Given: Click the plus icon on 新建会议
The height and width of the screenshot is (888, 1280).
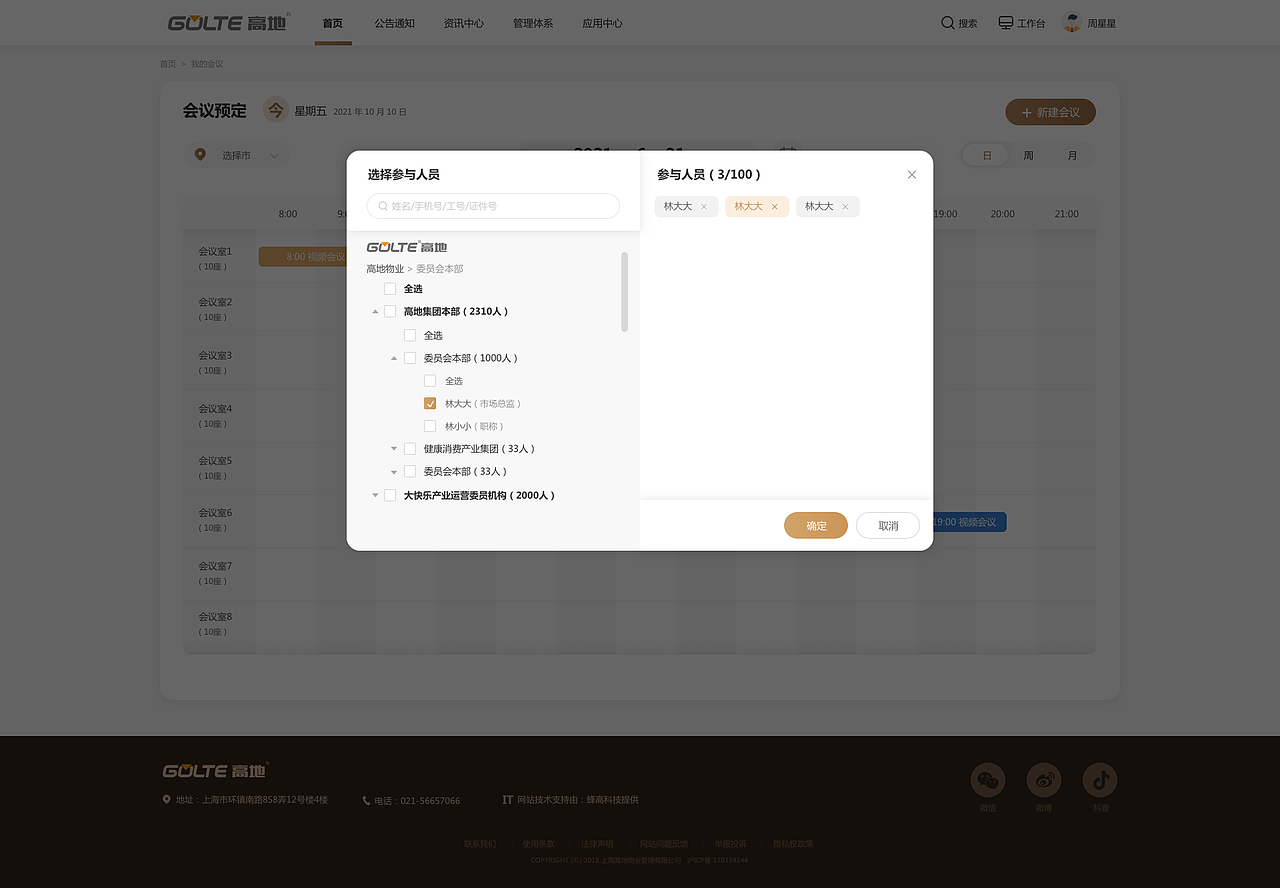Looking at the screenshot, I should point(1026,112).
